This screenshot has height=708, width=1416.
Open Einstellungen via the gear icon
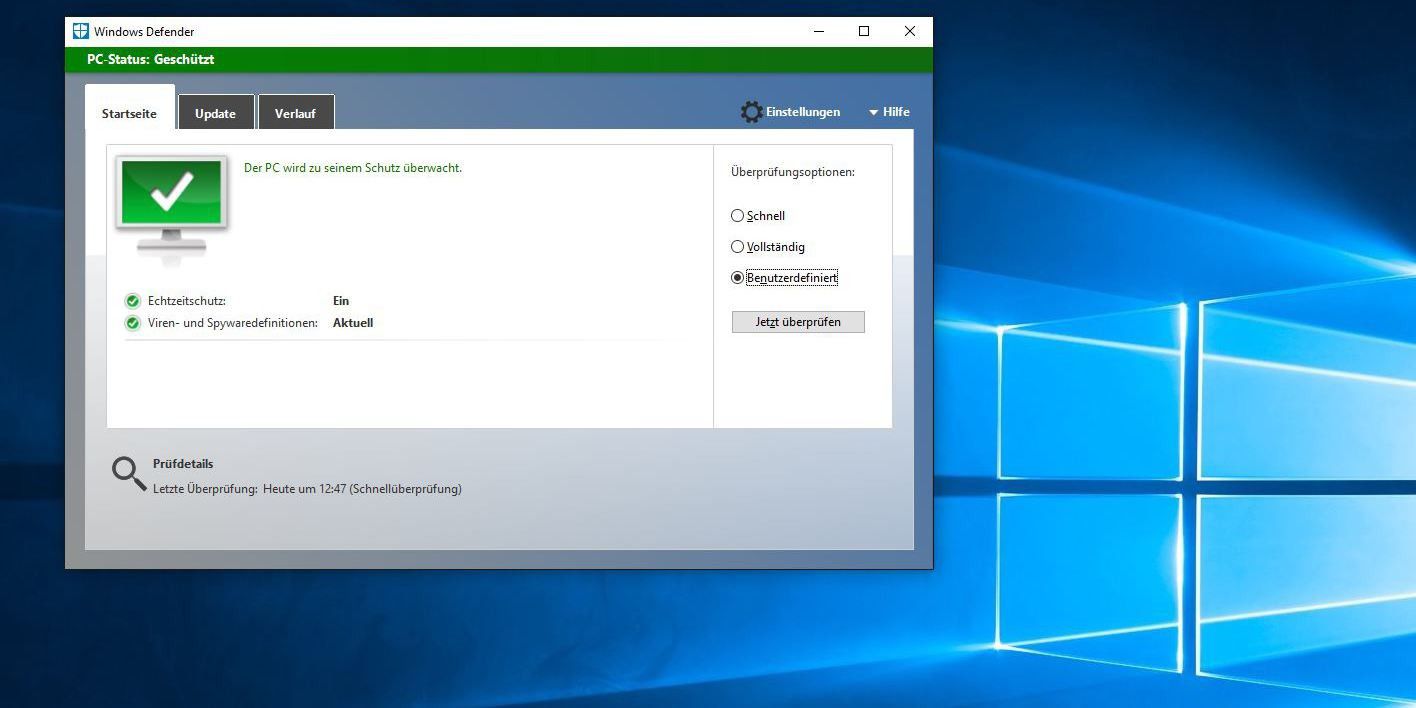click(751, 112)
